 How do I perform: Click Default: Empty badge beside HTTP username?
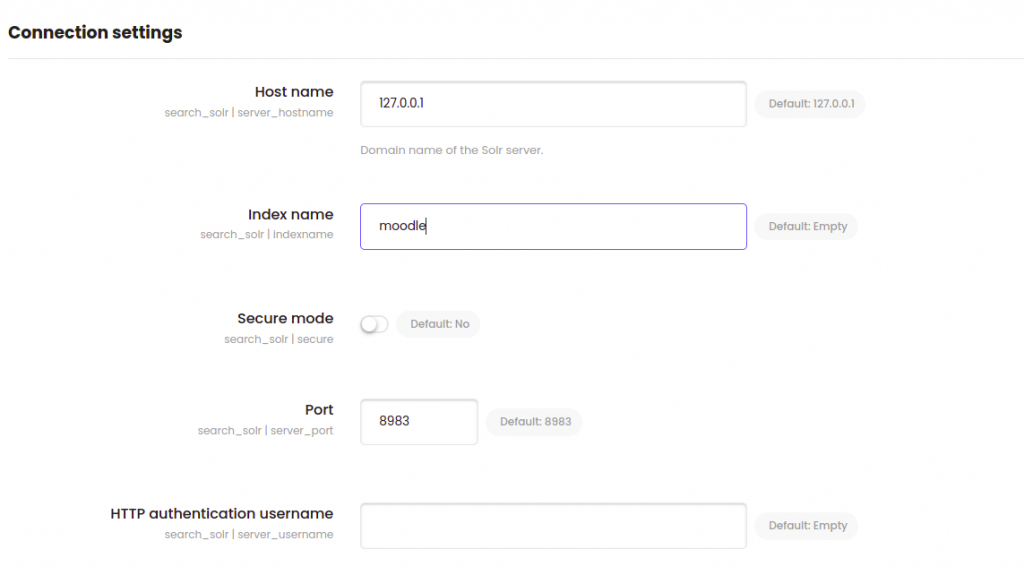(x=807, y=526)
